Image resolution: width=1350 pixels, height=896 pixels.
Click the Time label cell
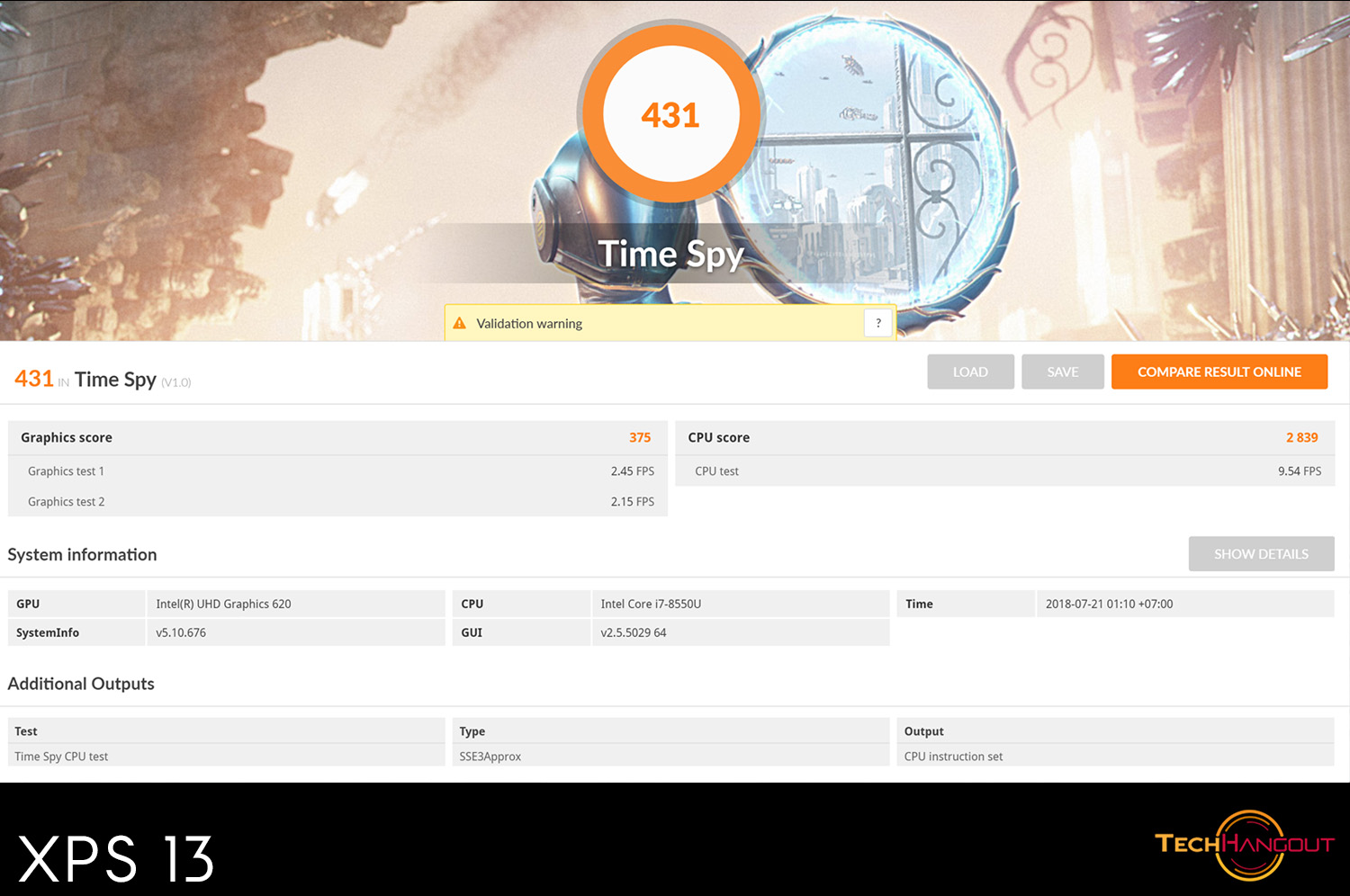[x=966, y=605]
